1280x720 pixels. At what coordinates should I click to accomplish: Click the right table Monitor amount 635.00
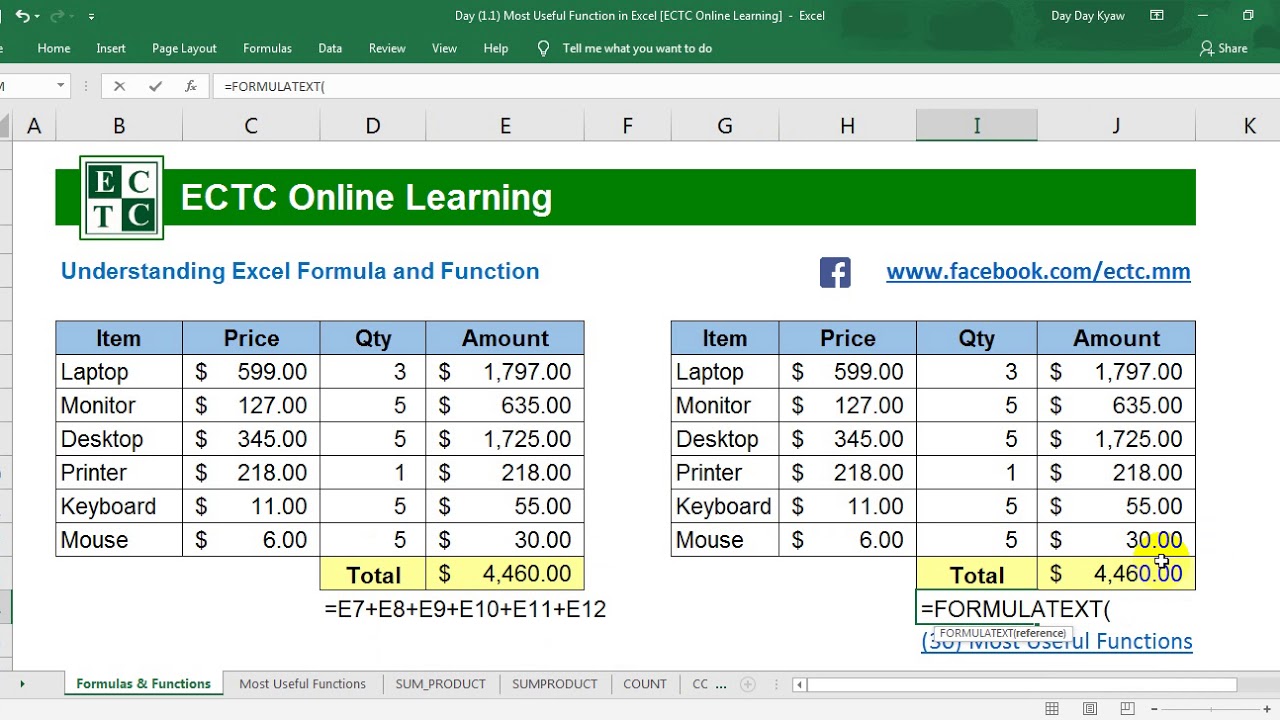click(1116, 405)
